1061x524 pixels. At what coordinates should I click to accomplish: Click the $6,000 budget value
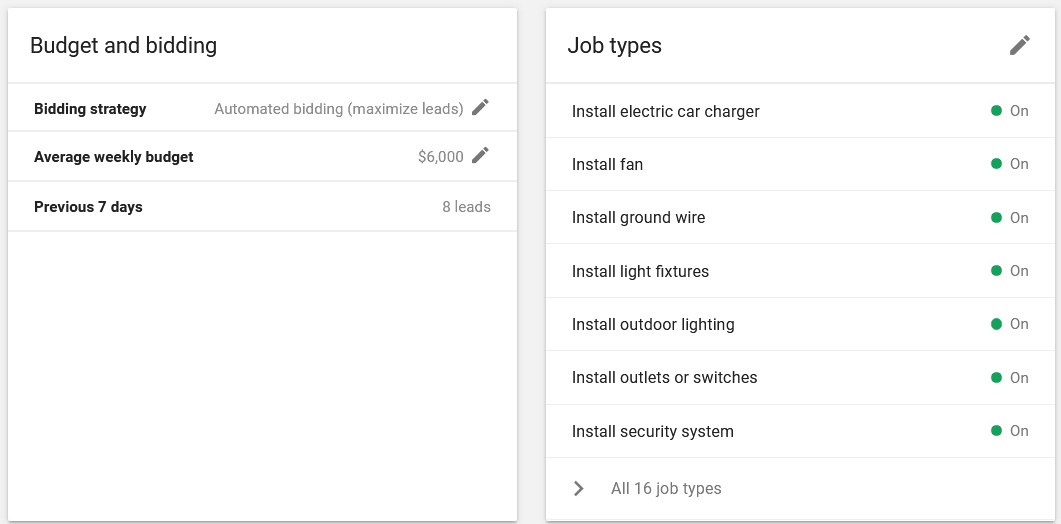coord(441,157)
